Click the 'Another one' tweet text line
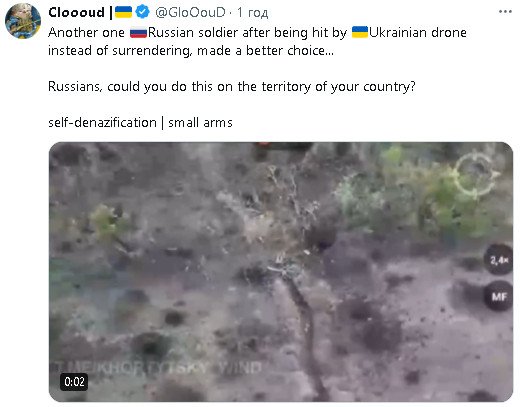This screenshot has height=407, width=520. pos(257,33)
